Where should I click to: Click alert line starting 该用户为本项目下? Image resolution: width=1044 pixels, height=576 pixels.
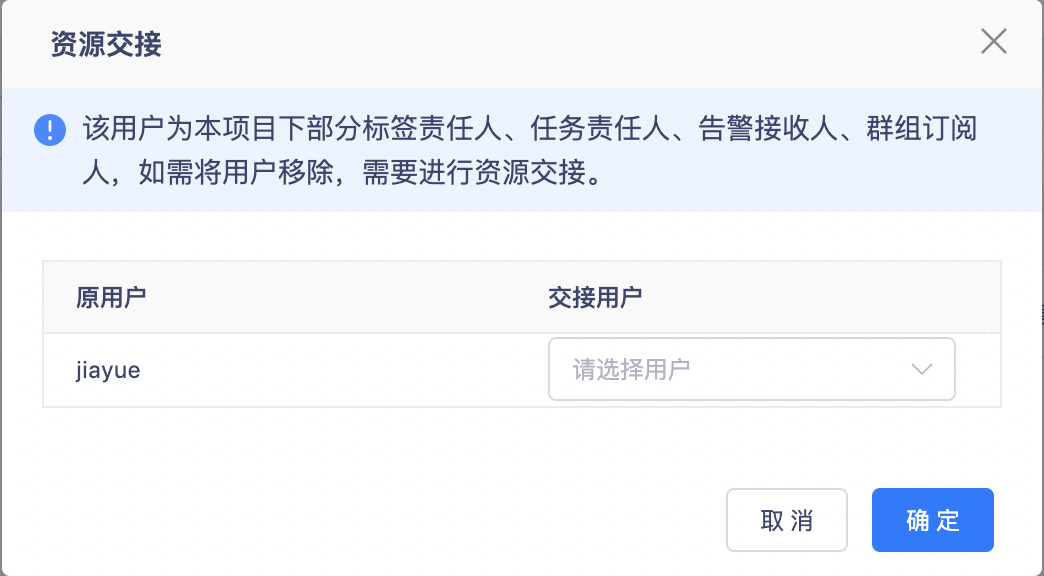pos(529,129)
